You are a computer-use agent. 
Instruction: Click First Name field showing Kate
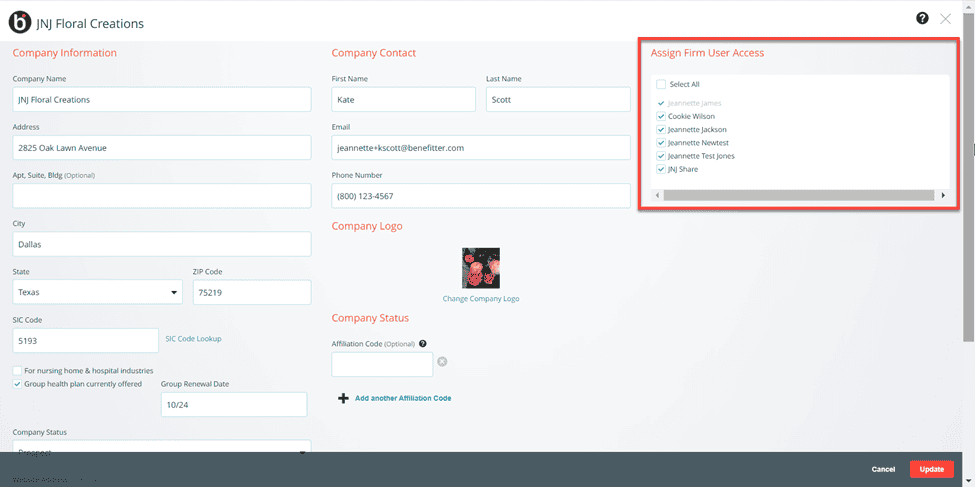404,100
